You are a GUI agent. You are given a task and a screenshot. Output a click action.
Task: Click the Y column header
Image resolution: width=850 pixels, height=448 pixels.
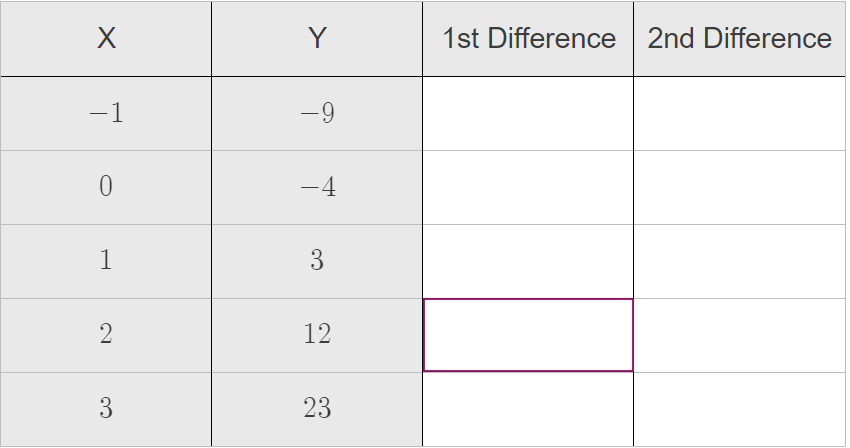(317, 39)
